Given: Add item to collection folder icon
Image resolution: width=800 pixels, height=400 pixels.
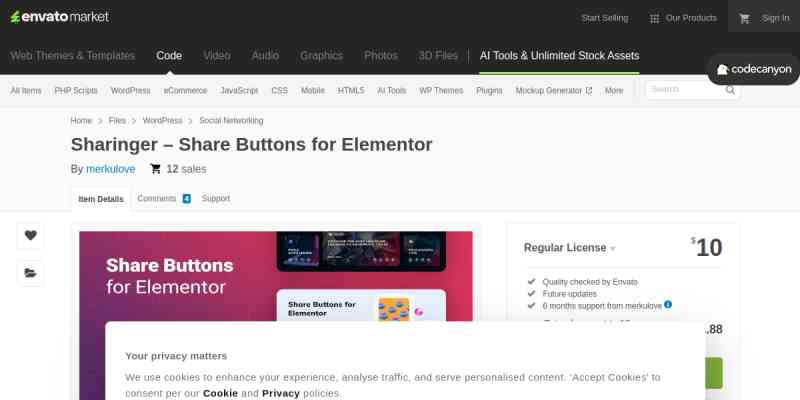Looking at the screenshot, I should [x=31, y=273].
